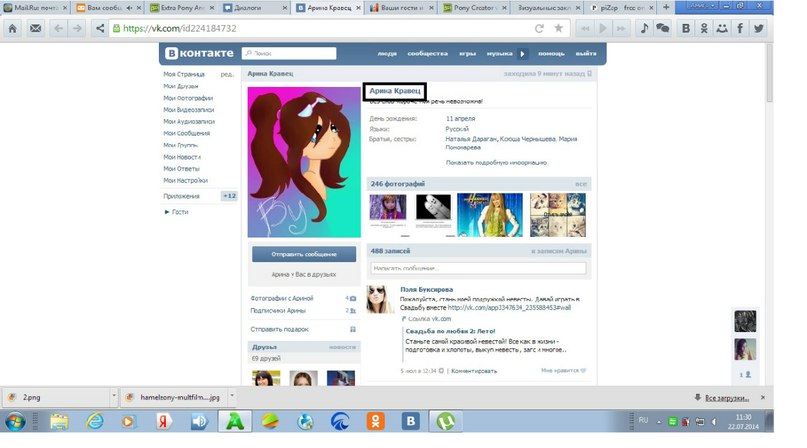Click the next track button in toolbar
Screen dimensions: 807x448
(621, 29)
